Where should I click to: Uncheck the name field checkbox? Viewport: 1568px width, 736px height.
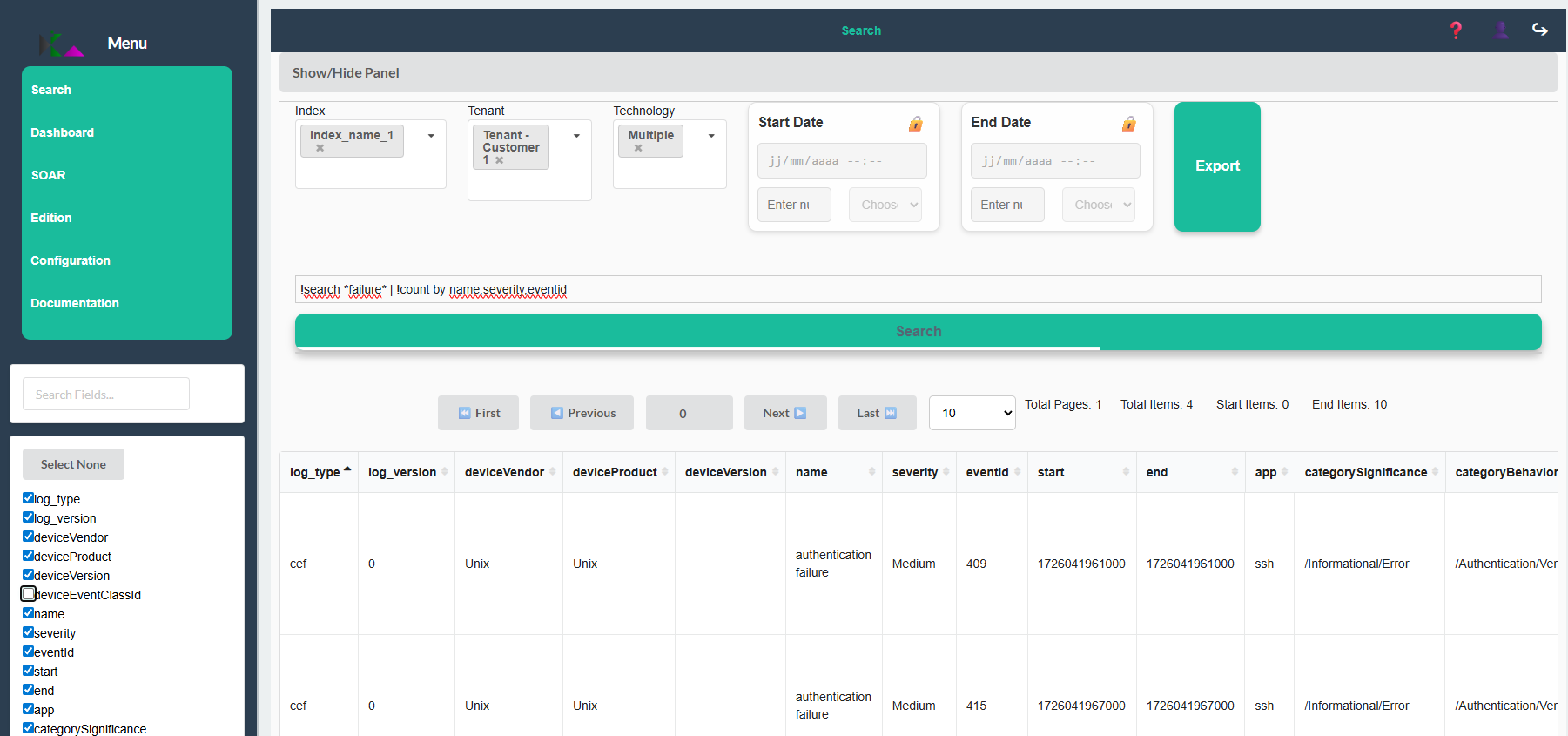pos(28,613)
